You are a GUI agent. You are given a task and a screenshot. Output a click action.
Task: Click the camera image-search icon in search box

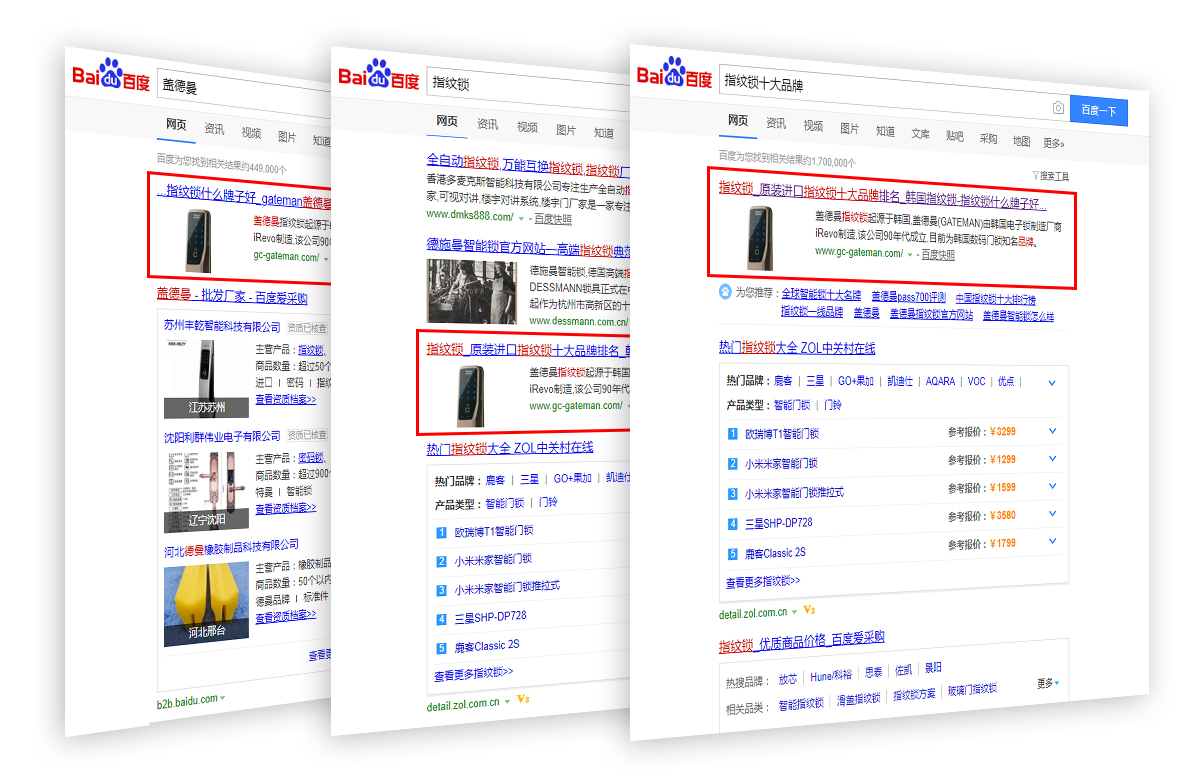pos(1058,108)
